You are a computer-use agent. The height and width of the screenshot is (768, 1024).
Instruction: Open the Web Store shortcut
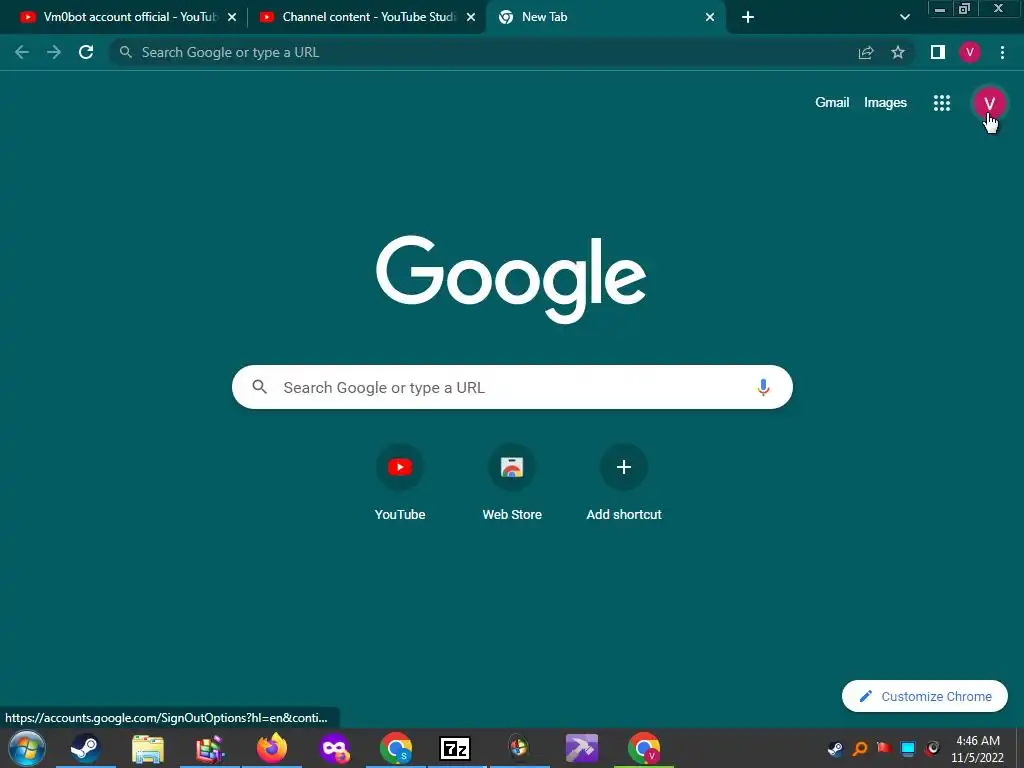click(512, 482)
